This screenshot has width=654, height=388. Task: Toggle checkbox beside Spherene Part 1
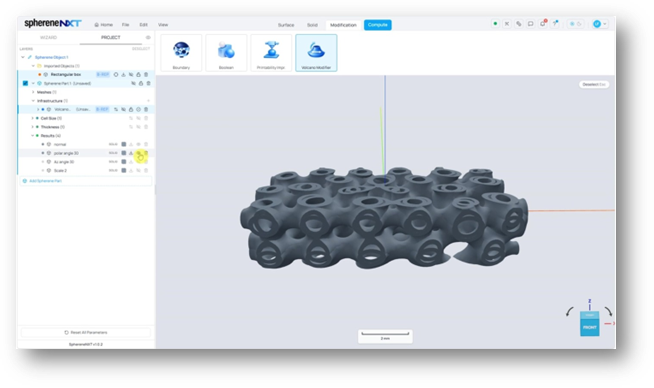25,83
